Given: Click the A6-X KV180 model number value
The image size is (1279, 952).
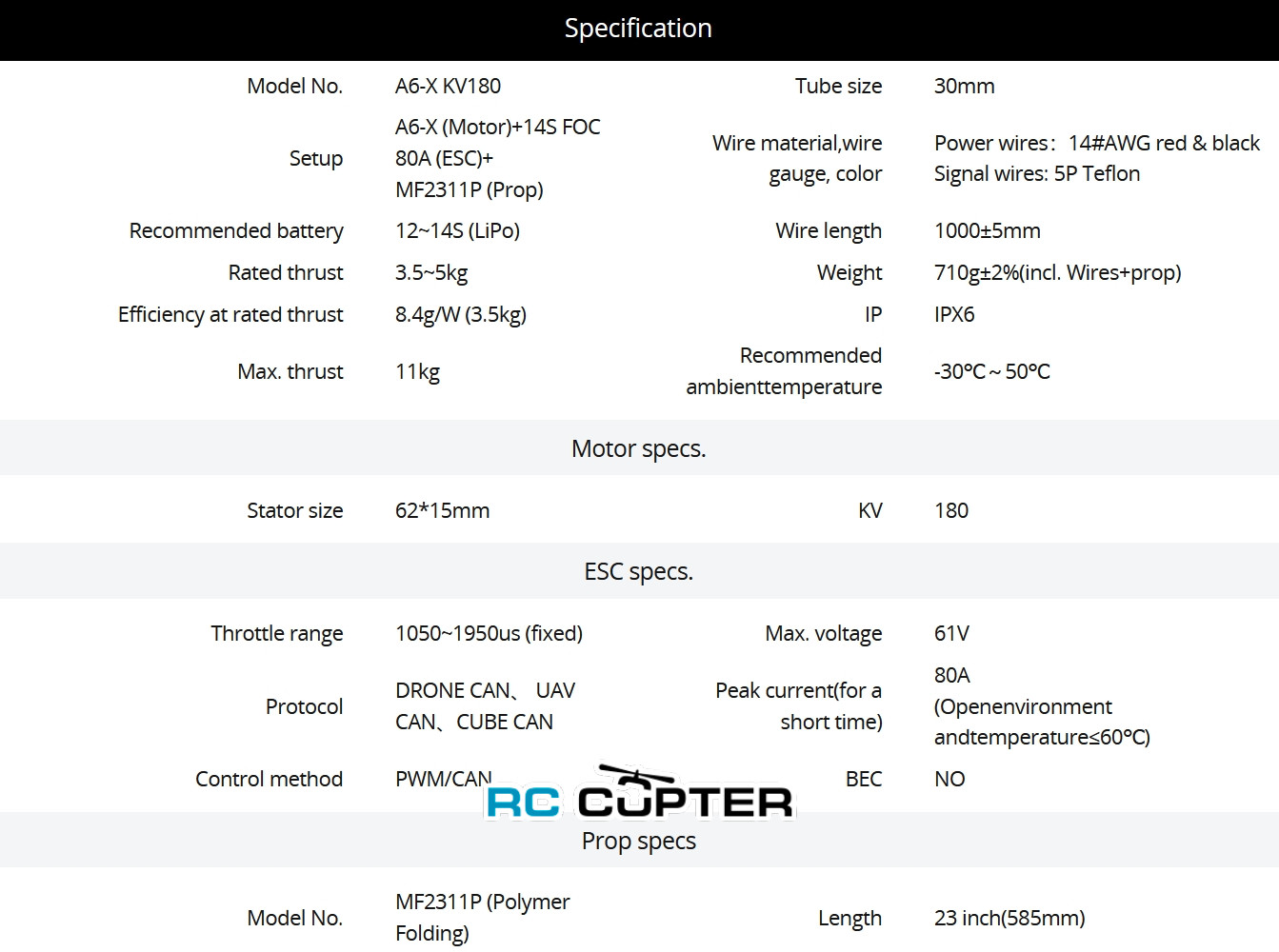Looking at the screenshot, I should click(448, 86).
